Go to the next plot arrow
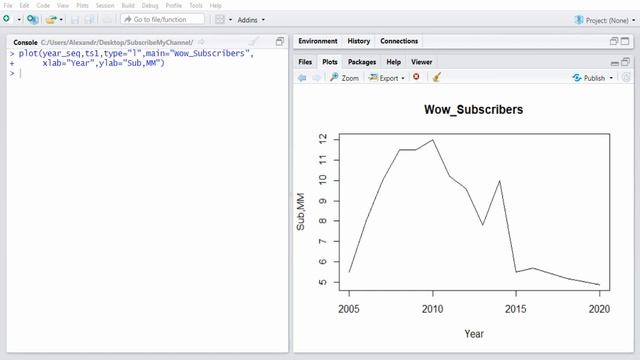640x360 pixels. click(316, 78)
